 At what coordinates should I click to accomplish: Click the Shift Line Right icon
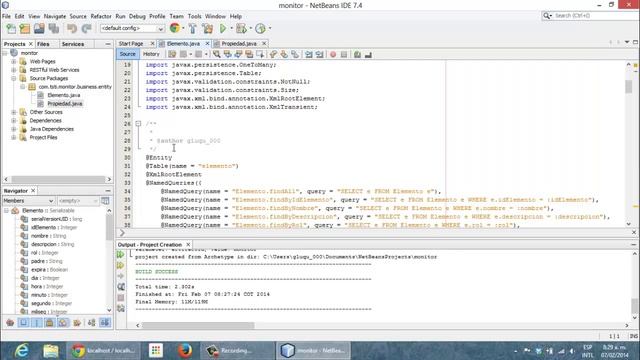[x=320, y=54]
